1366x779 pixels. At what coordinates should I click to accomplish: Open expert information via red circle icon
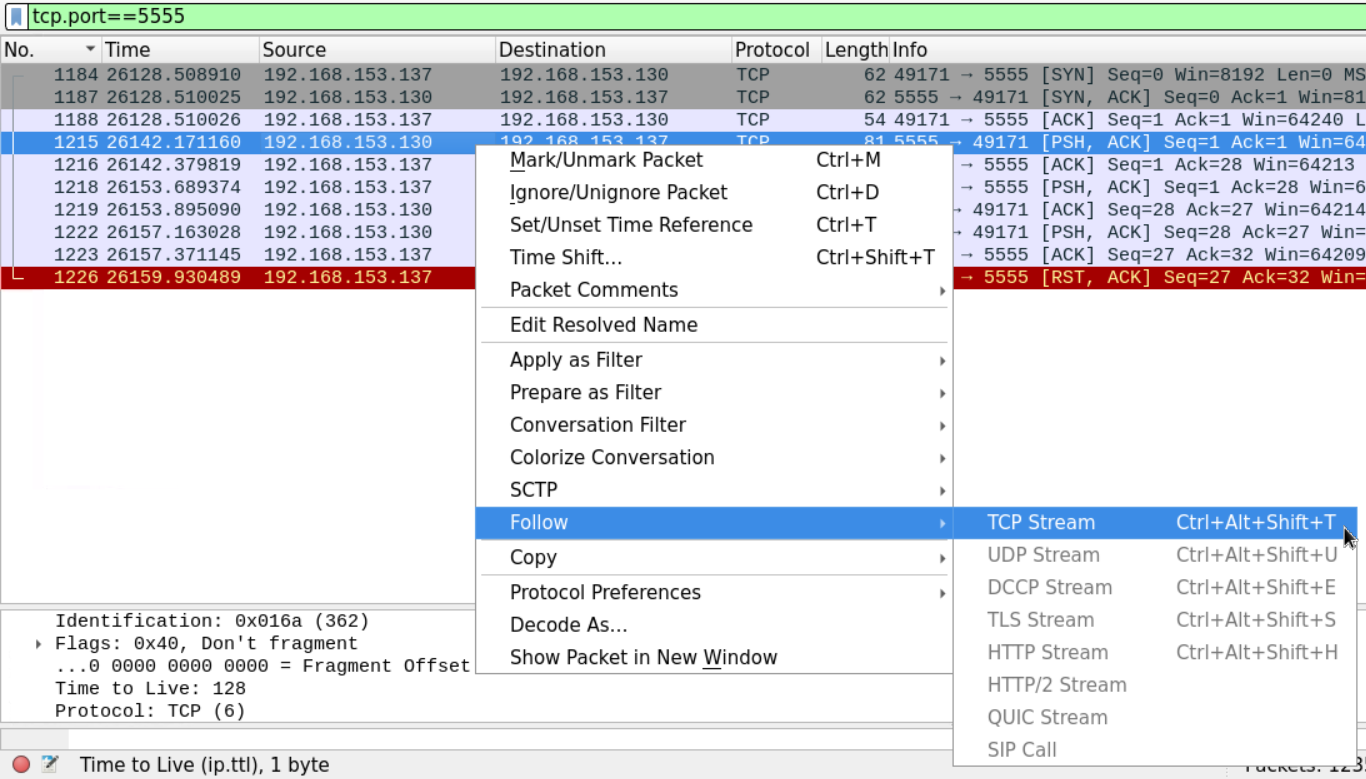point(21,765)
